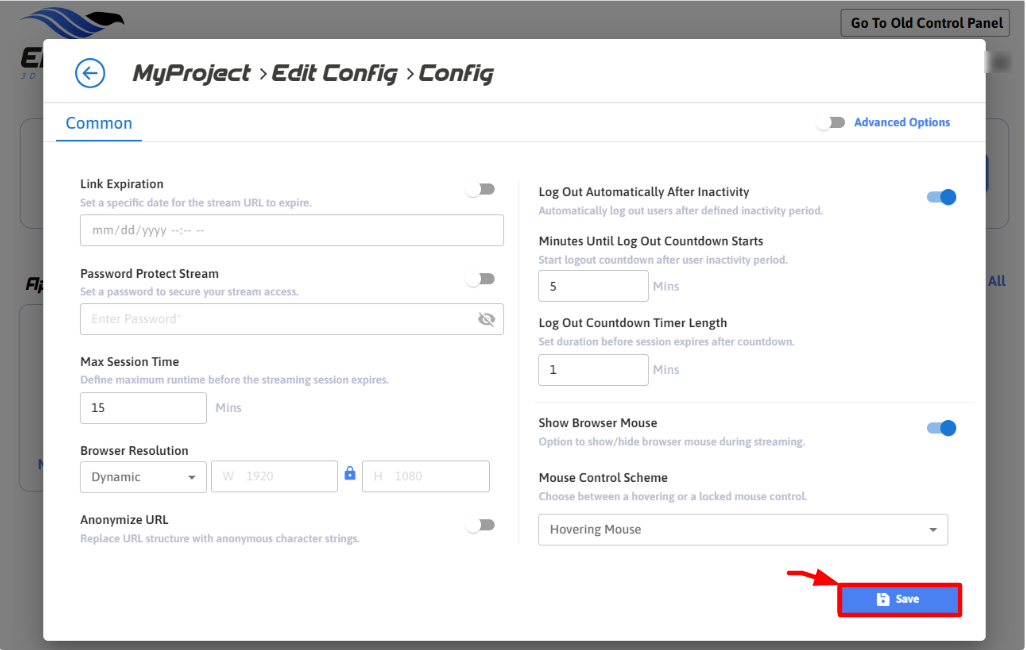Enable the Anonymize URL switch
This screenshot has width=1026, height=650.
pos(481,525)
